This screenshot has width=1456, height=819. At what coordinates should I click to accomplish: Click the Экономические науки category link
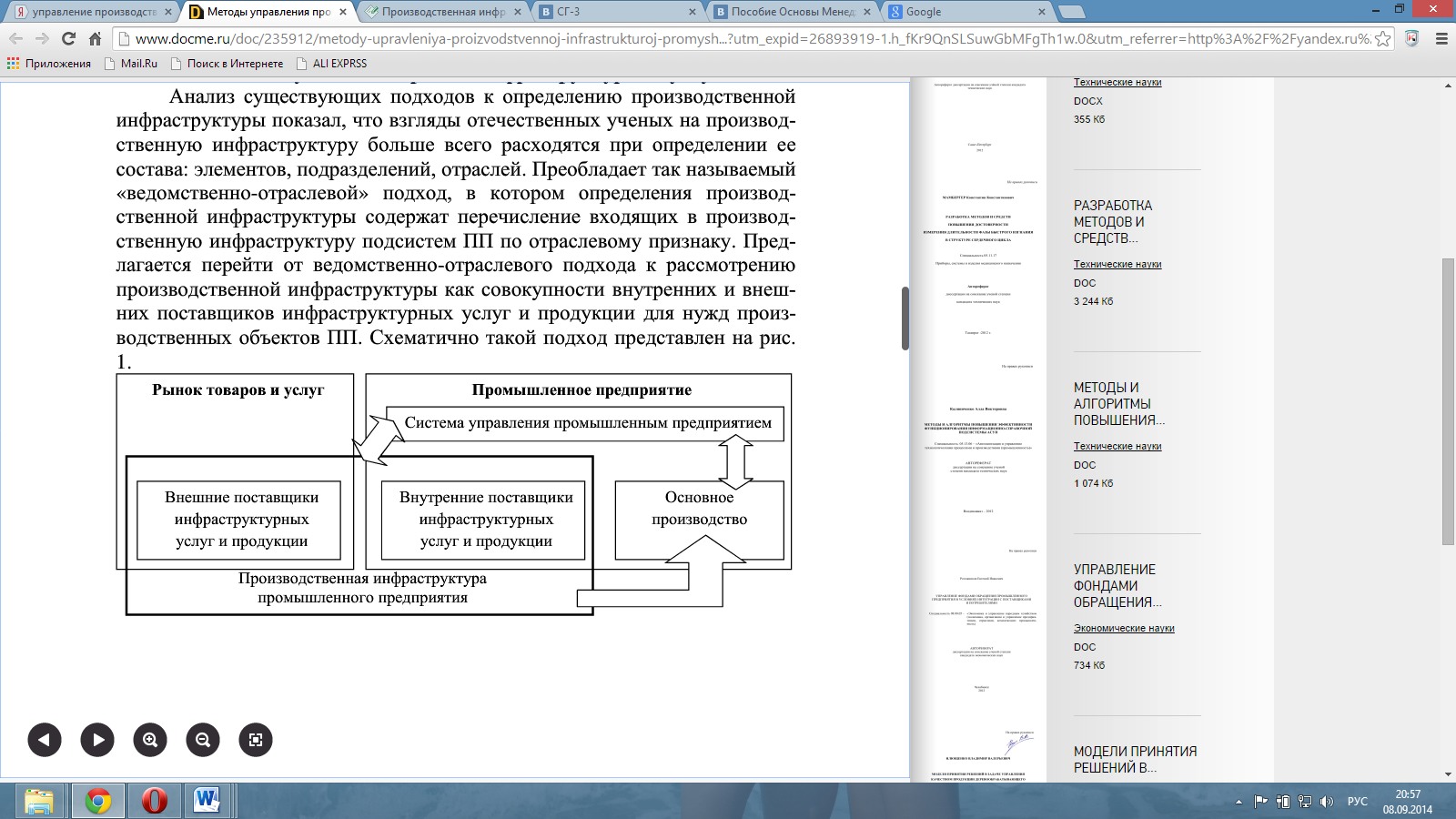tap(1124, 629)
